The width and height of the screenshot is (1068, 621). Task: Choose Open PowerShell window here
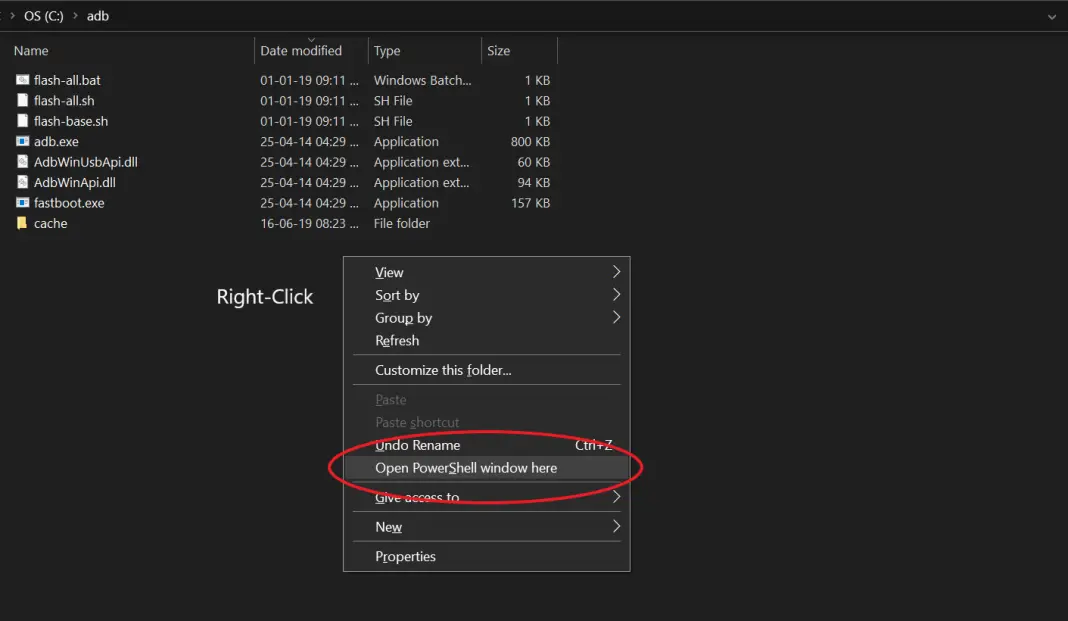pyautogui.click(x=466, y=468)
